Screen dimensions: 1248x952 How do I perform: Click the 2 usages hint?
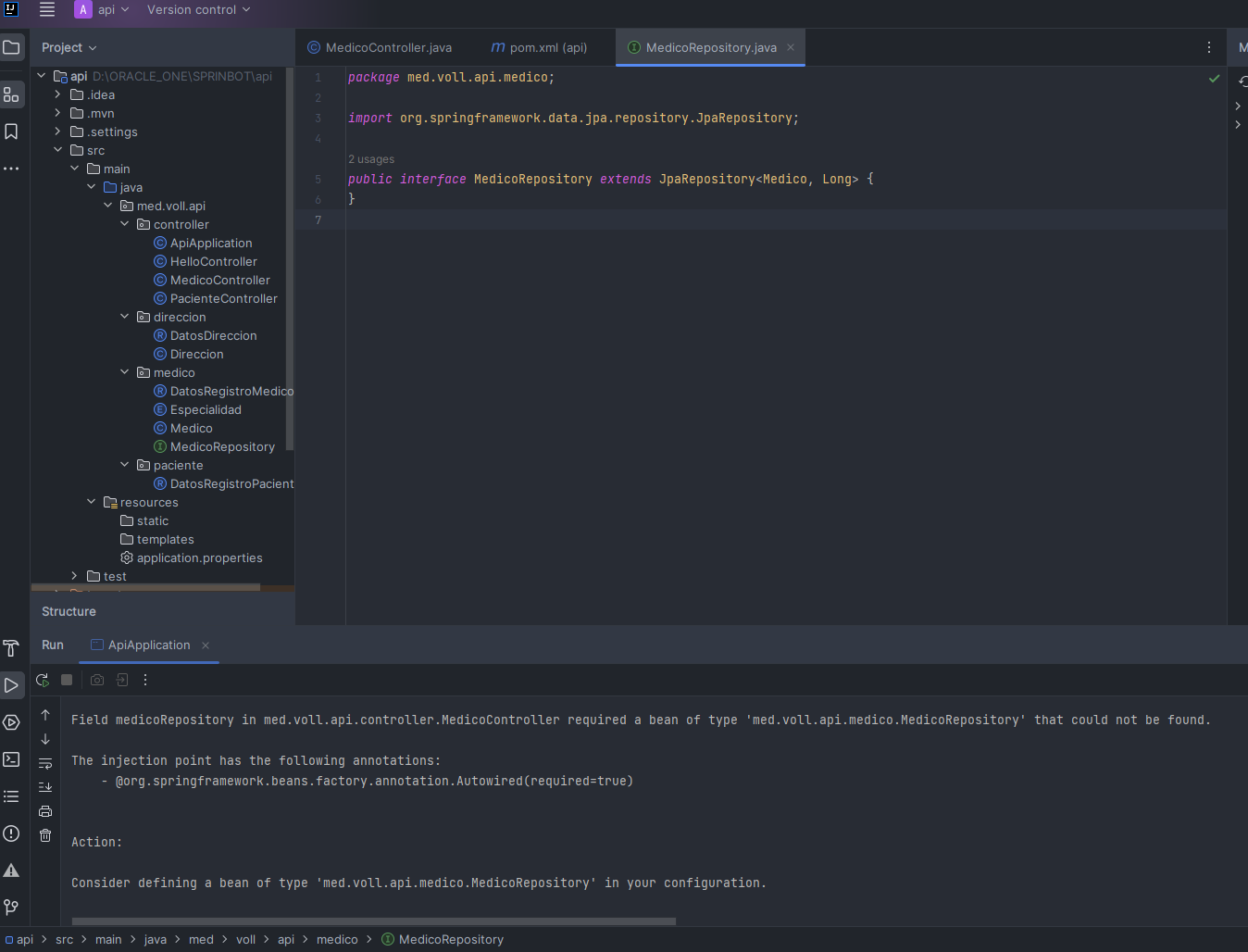point(371,159)
